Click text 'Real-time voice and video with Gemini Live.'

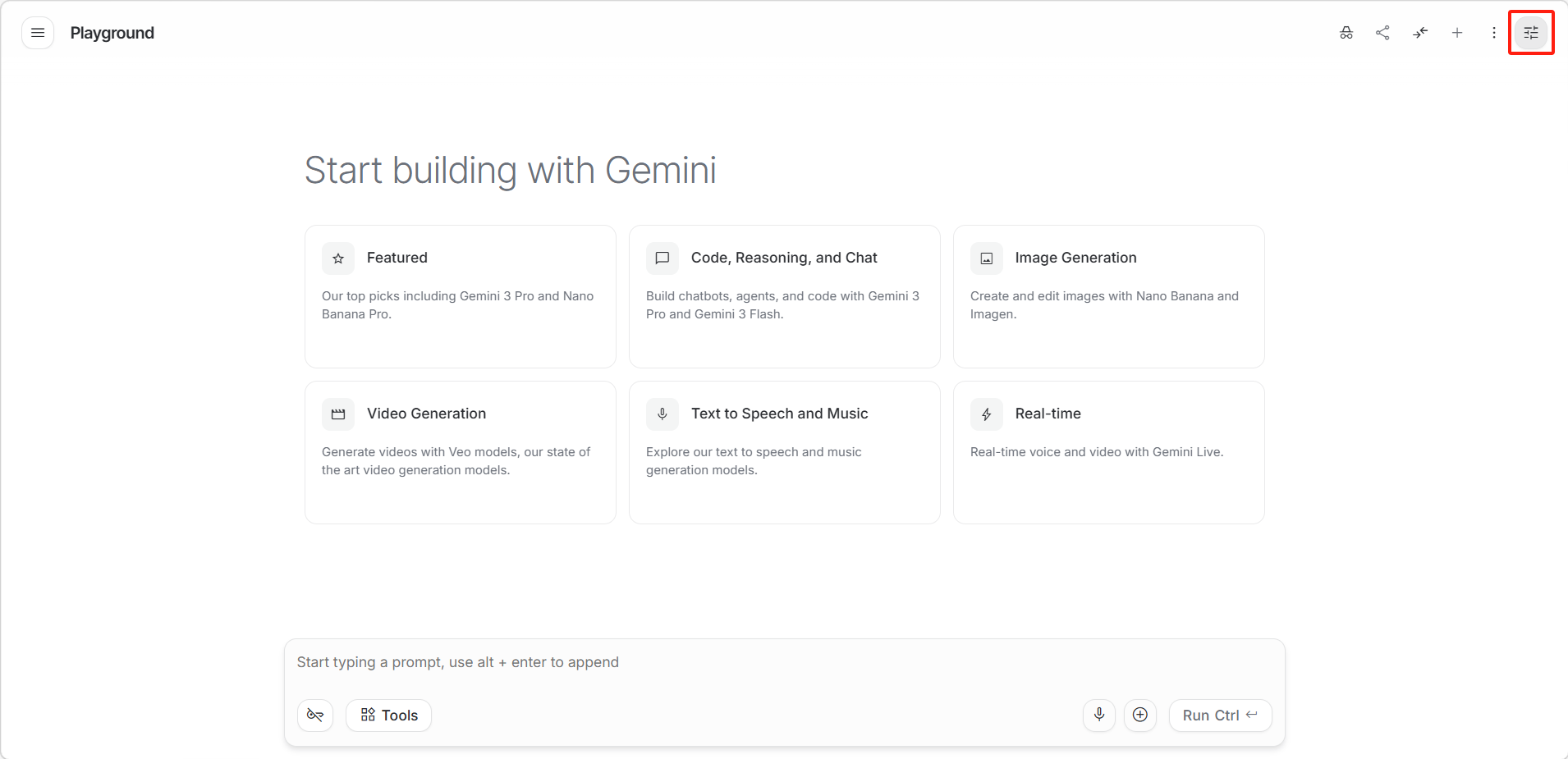point(1097,452)
